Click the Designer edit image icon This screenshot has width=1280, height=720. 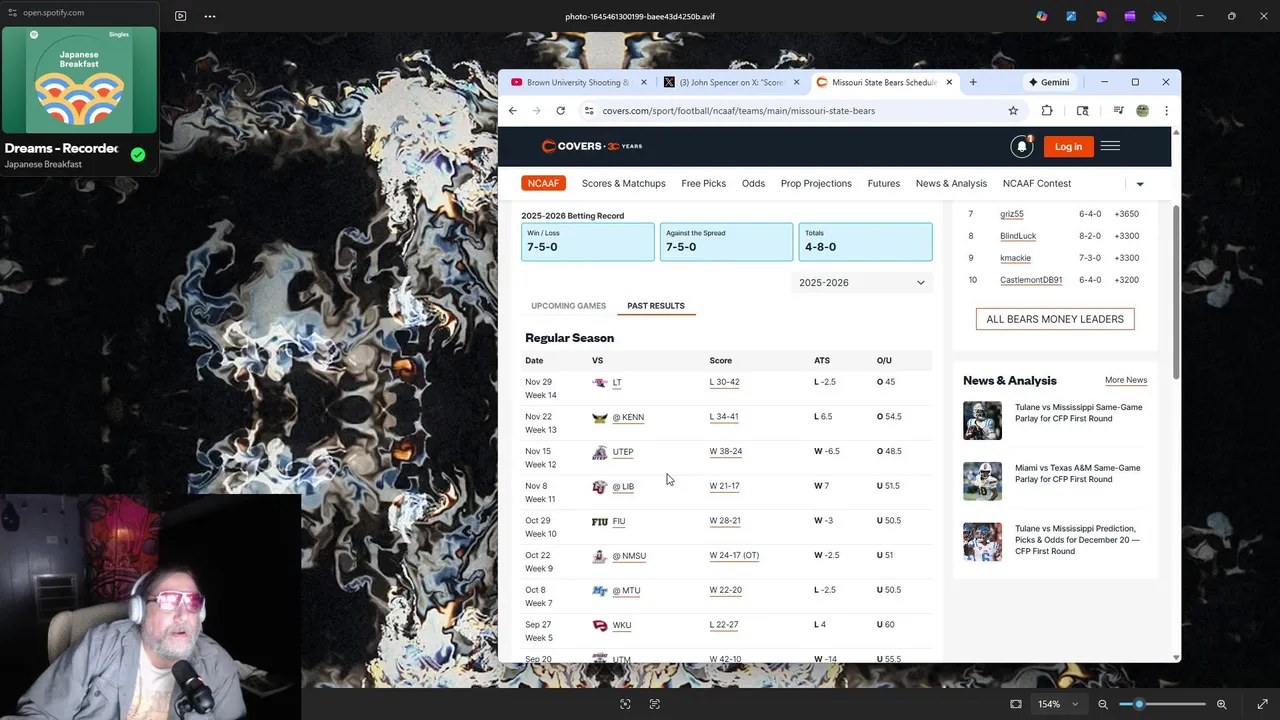(x=1071, y=16)
